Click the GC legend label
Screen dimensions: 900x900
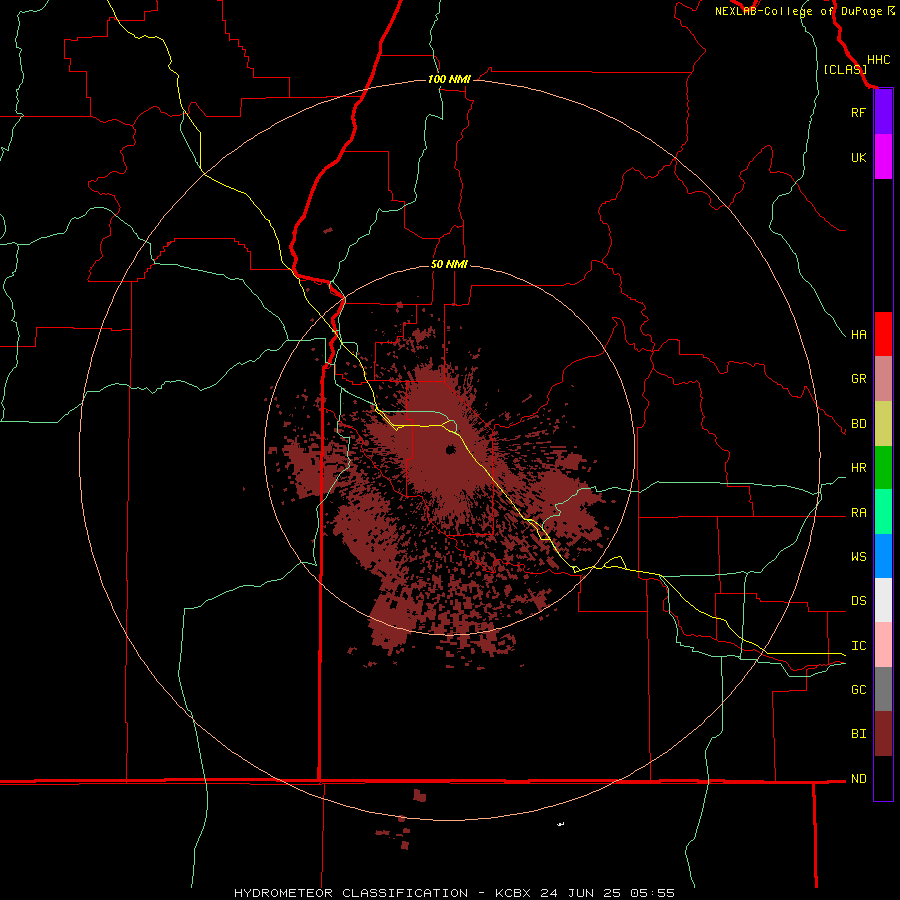(858, 690)
